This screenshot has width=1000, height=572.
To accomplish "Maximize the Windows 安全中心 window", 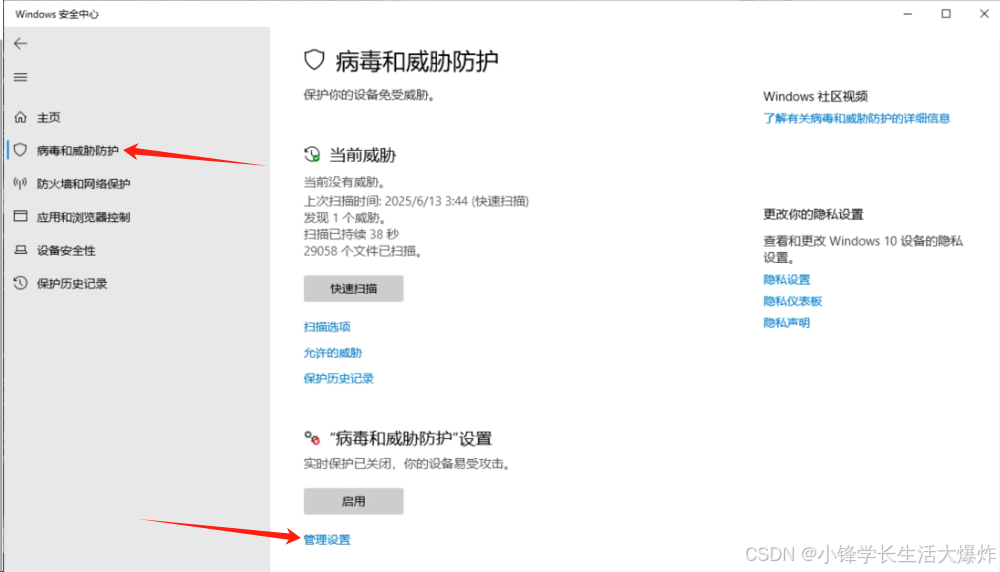I will [x=946, y=13].
